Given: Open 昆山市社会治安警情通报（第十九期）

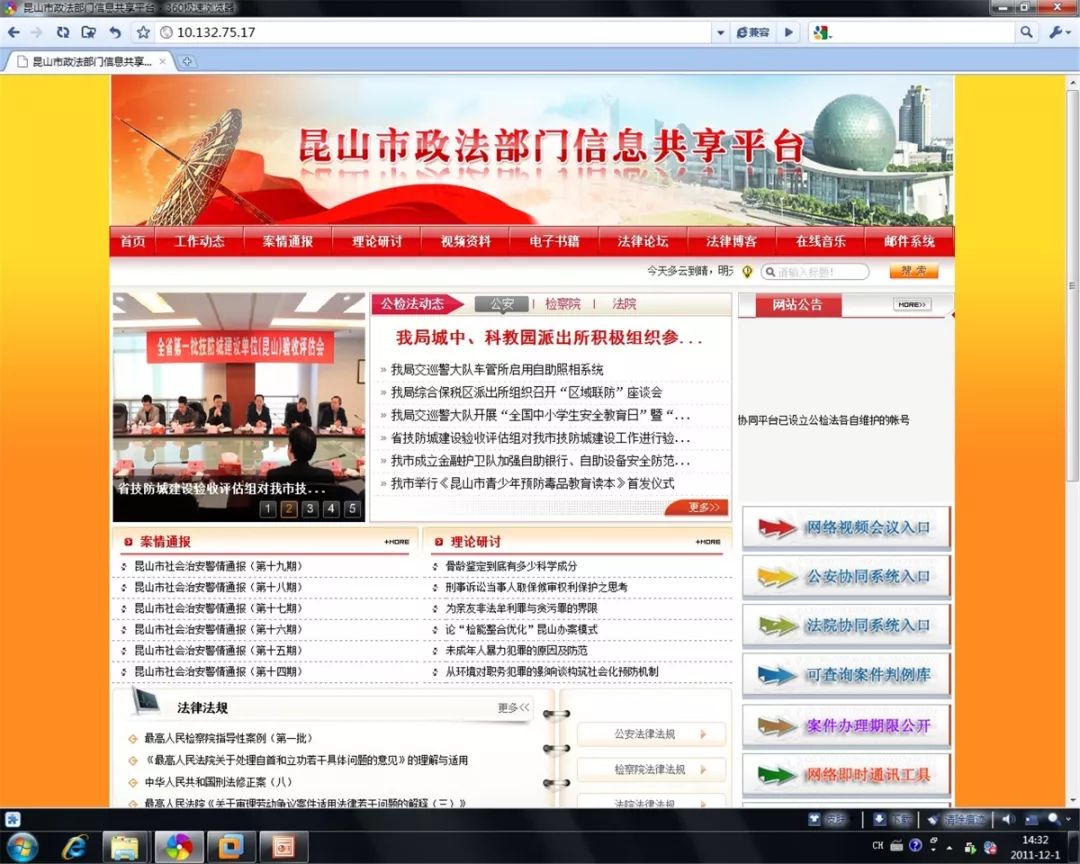Looking at the screenshot, I should pyautogui.click(x=218, y=566).
